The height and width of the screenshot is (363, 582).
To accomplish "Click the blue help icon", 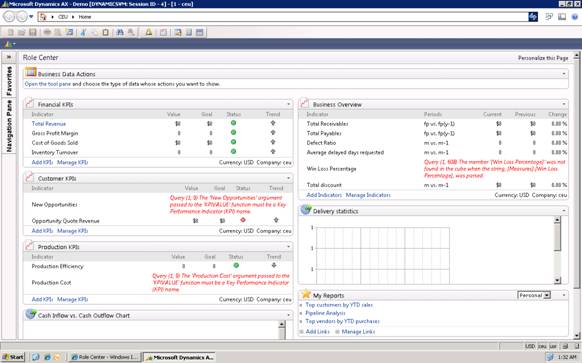I will click(575, 17).
